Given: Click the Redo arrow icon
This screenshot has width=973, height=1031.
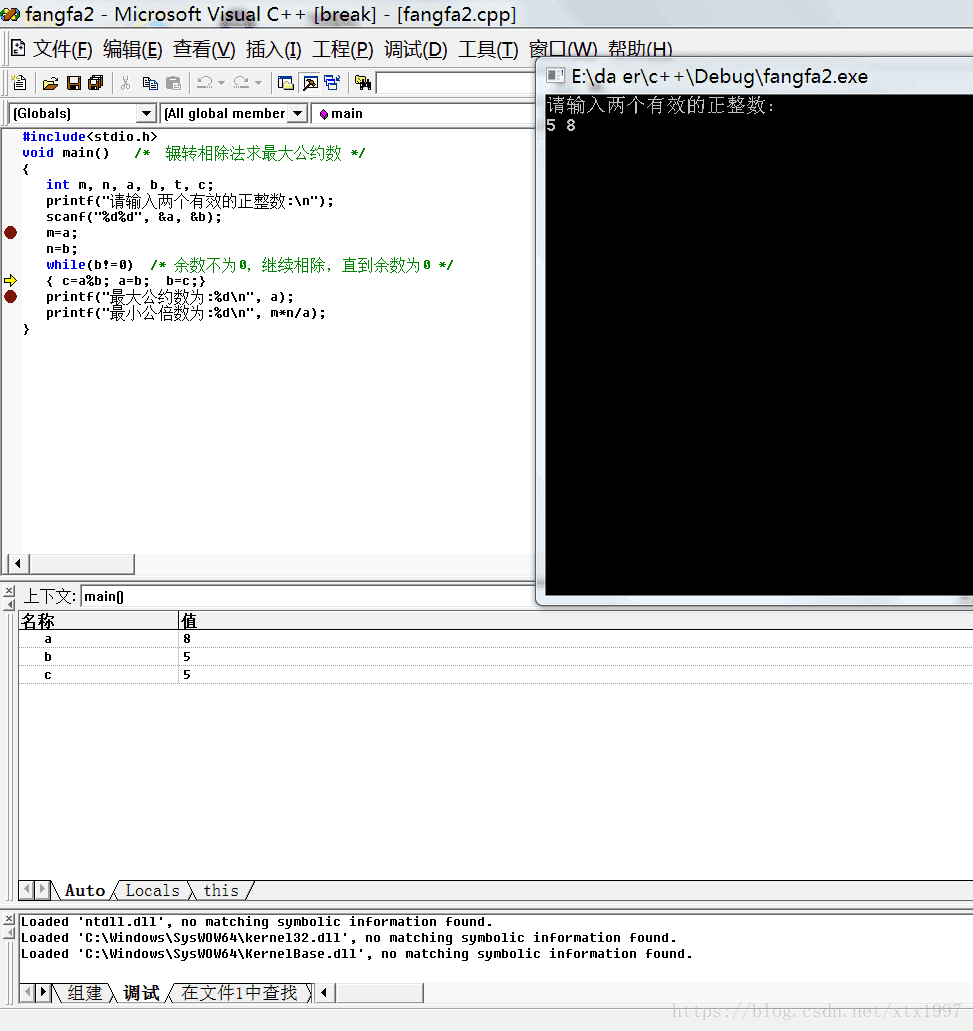Looking at the screenshot, I should [241, 83].
